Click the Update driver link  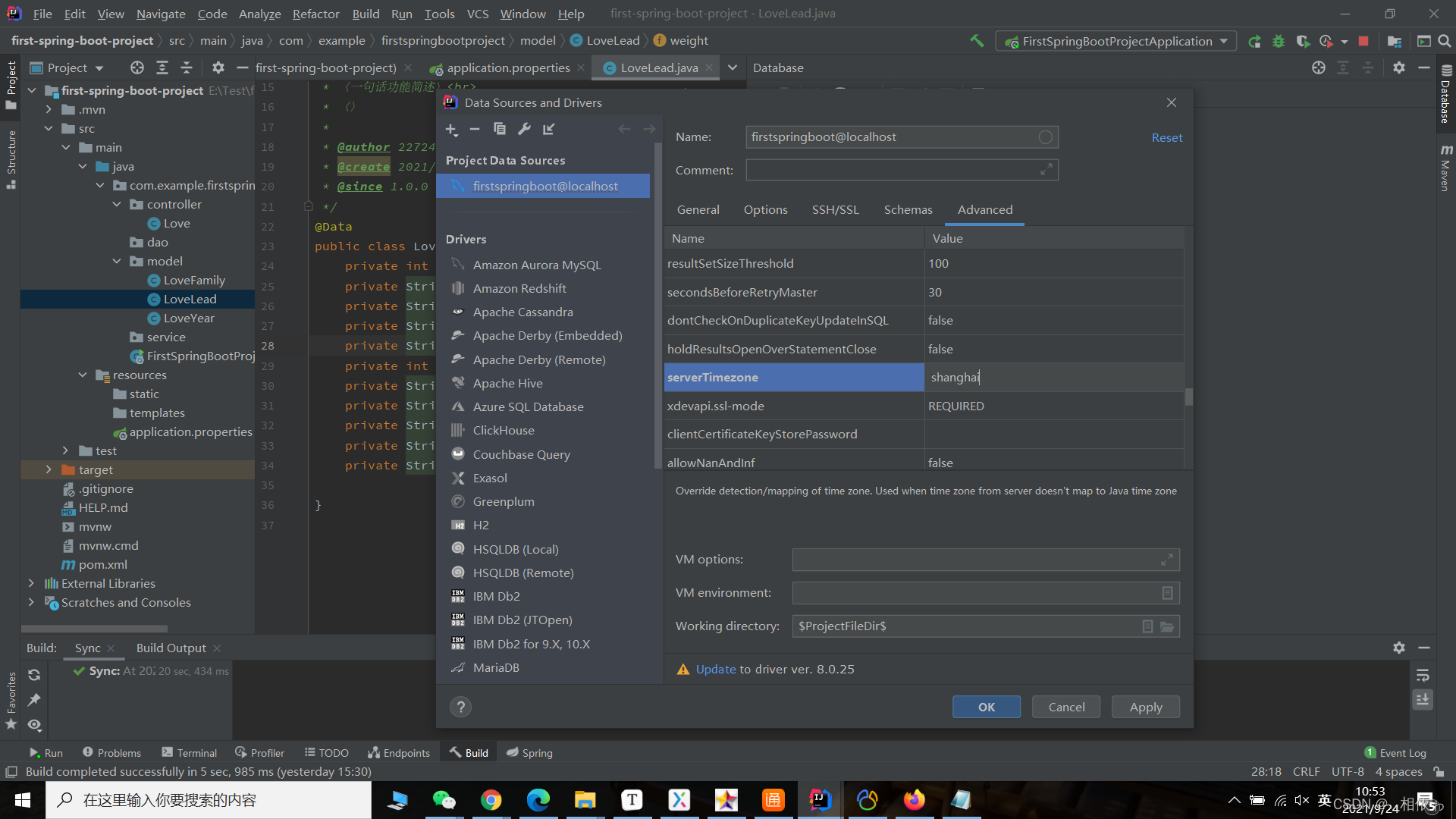[x=716, y=669]
